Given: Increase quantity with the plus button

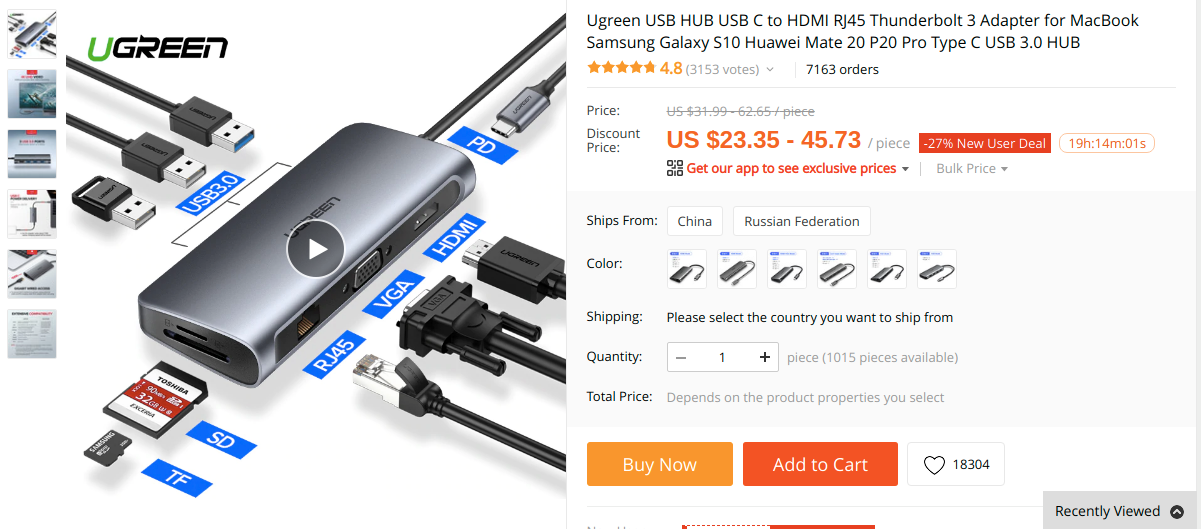Looking at the screenshot, I should (765, 357).
